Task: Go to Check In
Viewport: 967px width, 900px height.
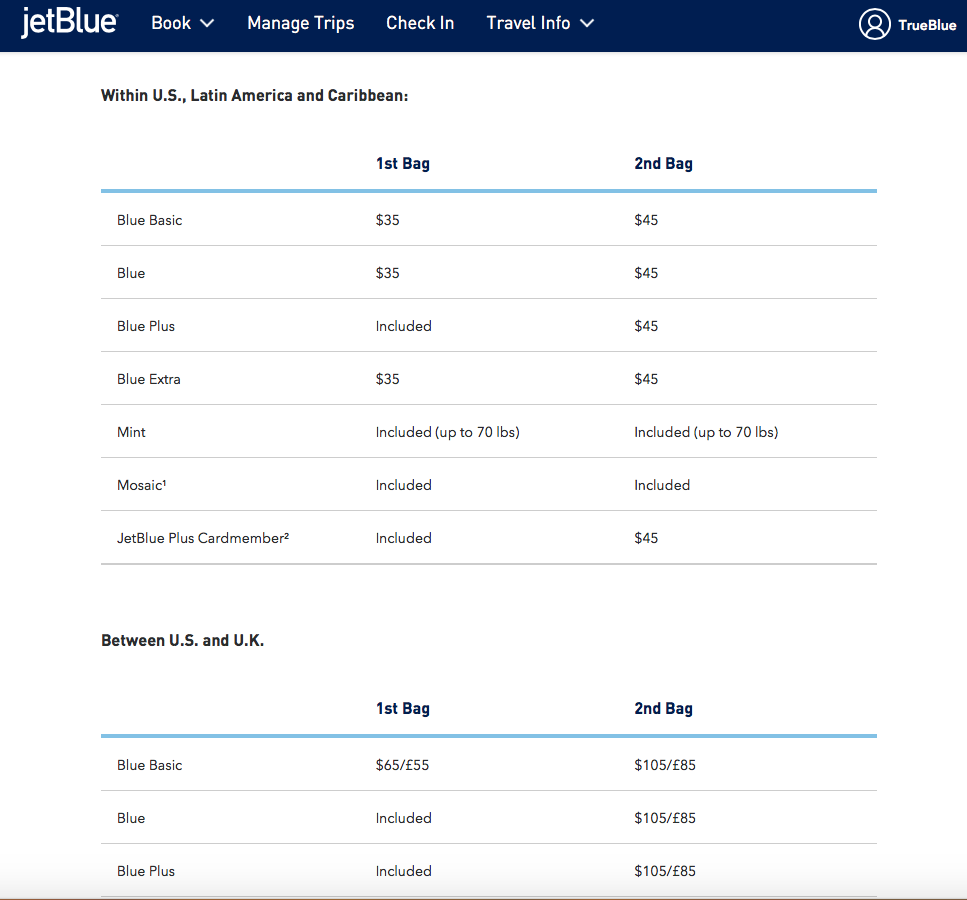Action: 420,23
